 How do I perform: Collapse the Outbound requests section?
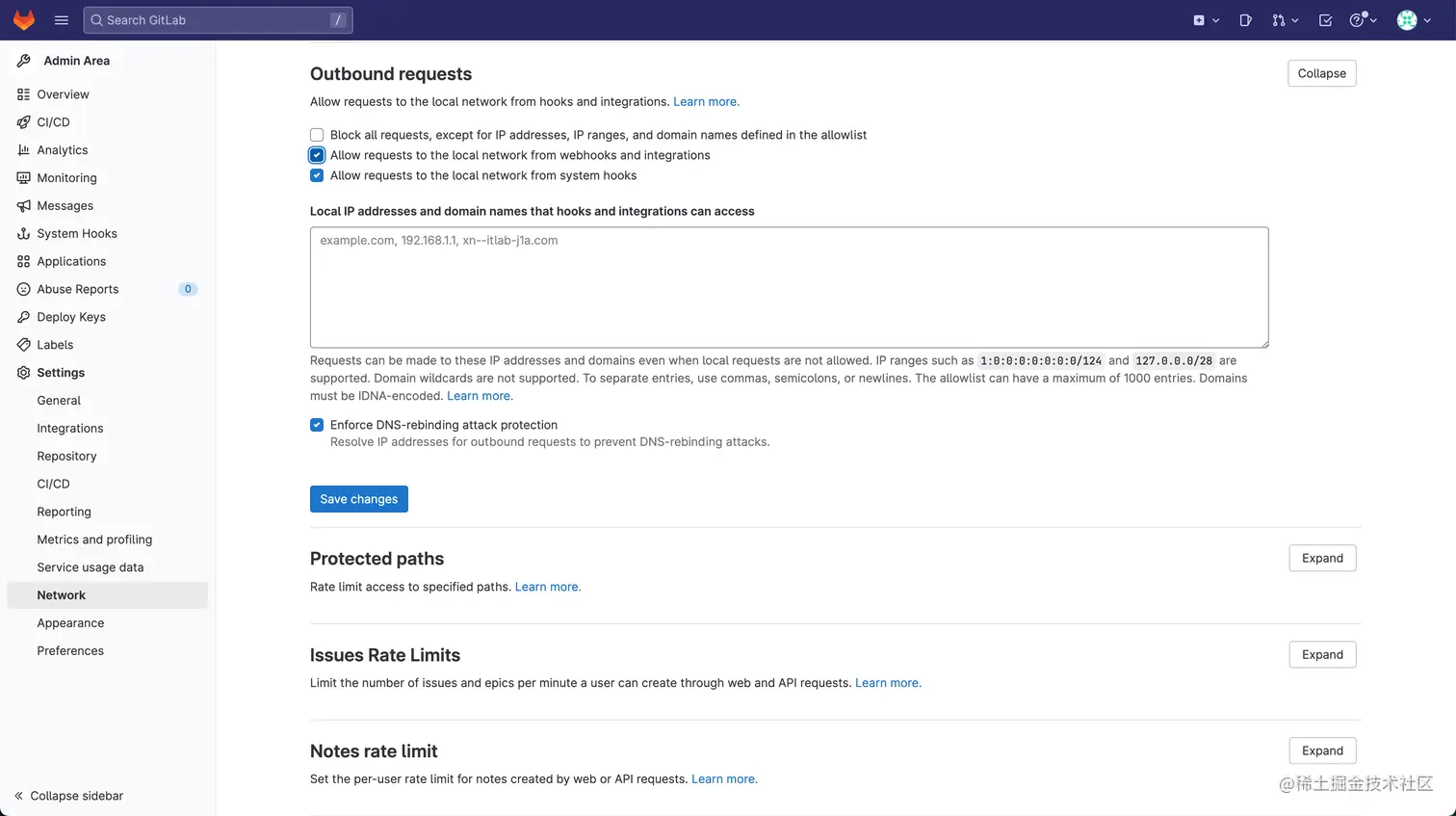click(1321, 74)
